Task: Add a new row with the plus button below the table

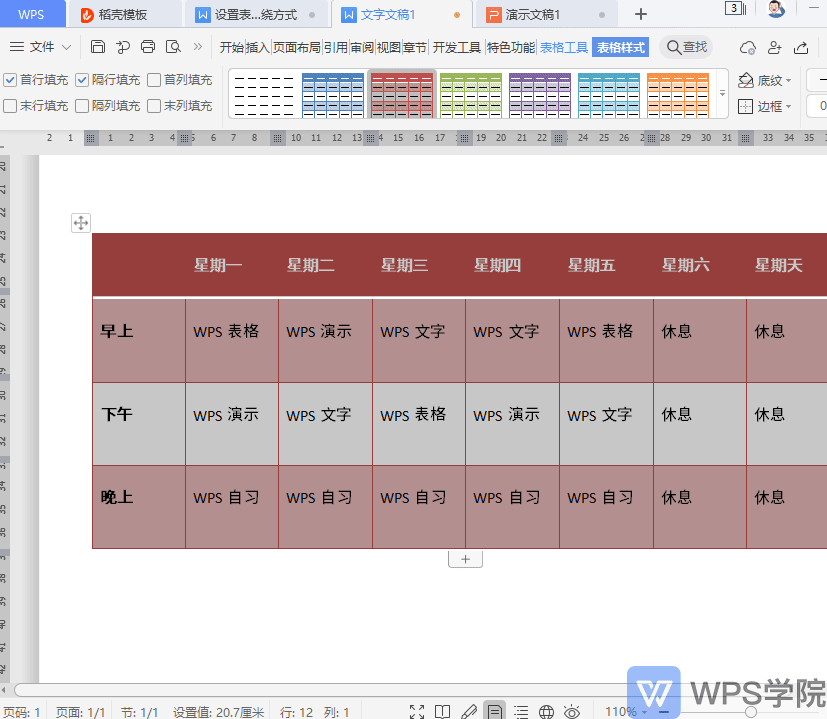Action: click(465, 559)
